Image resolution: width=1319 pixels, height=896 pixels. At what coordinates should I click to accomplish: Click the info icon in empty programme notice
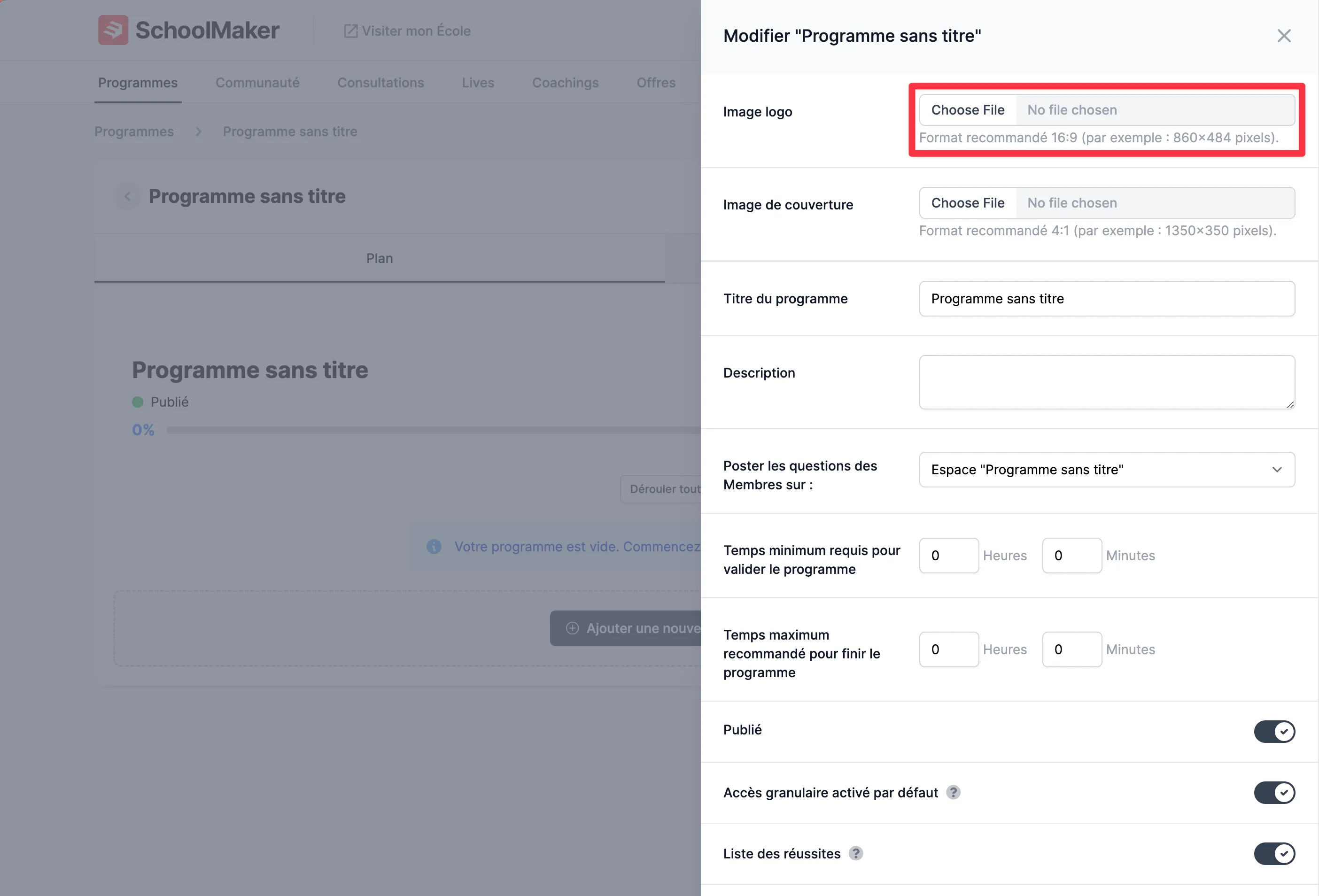tap(434, 547)
